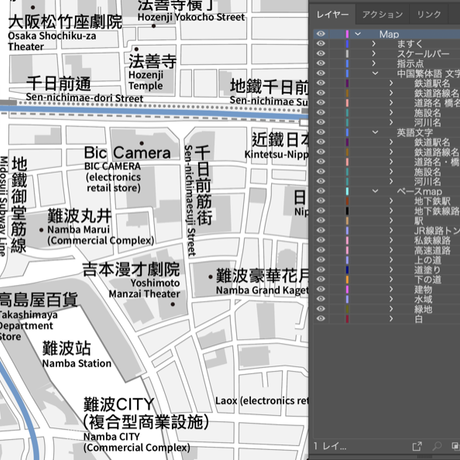Select 河川名 under 中国繁体語 文字

point(427,122)
